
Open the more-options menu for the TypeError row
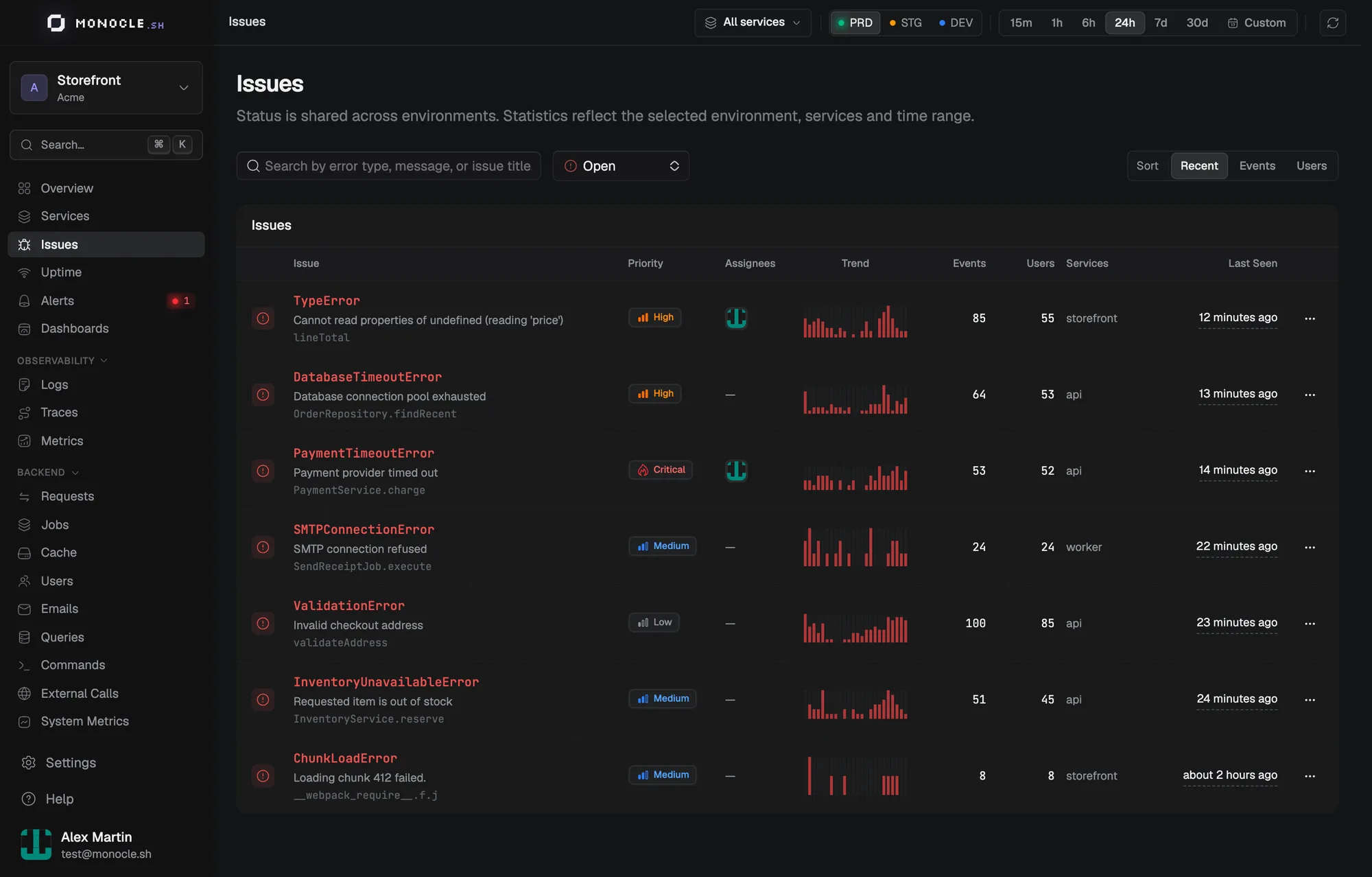pyautogui.click(x=1310, y=318)
